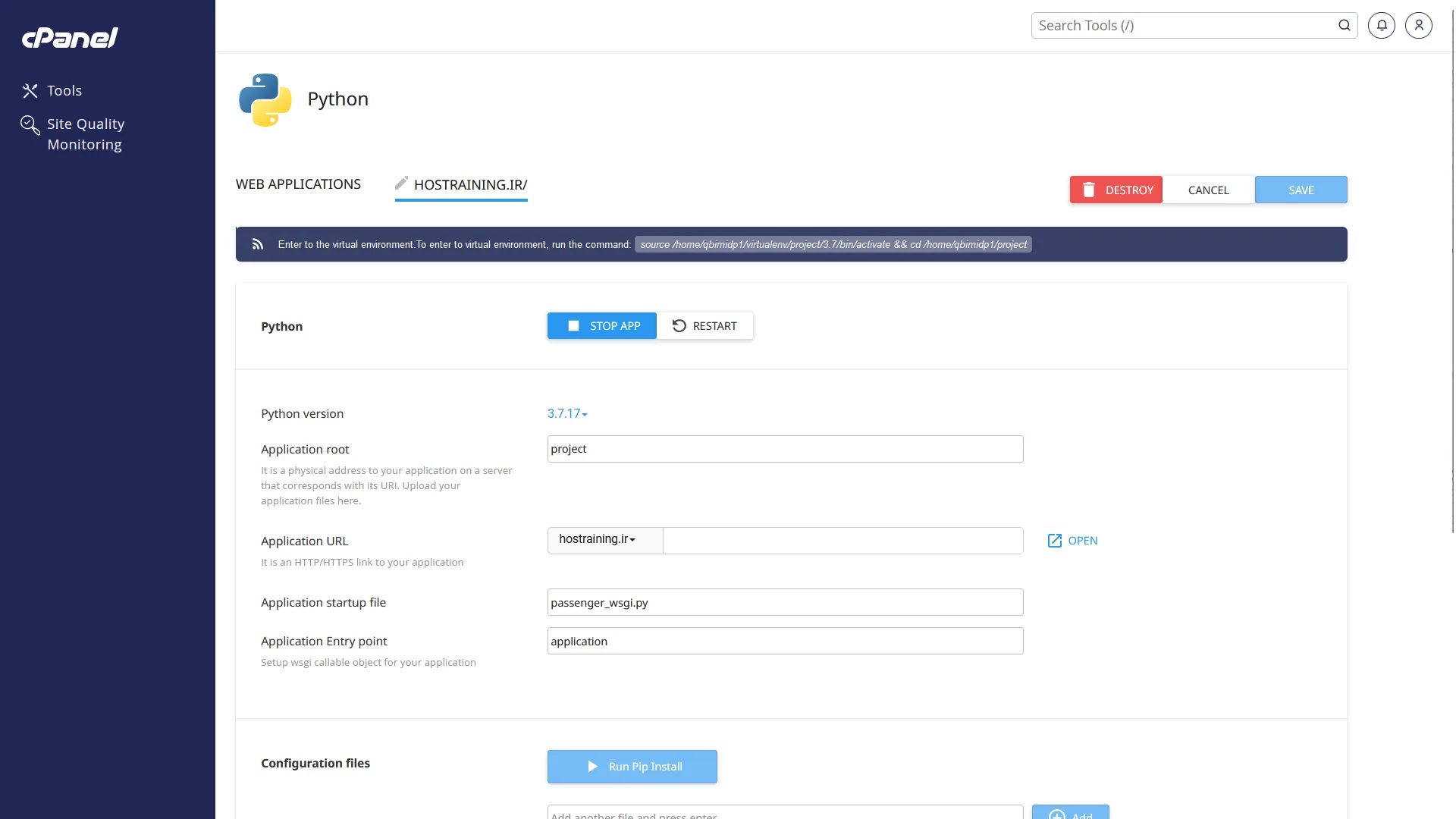Edit the Application root field

(x=785, y=449)
